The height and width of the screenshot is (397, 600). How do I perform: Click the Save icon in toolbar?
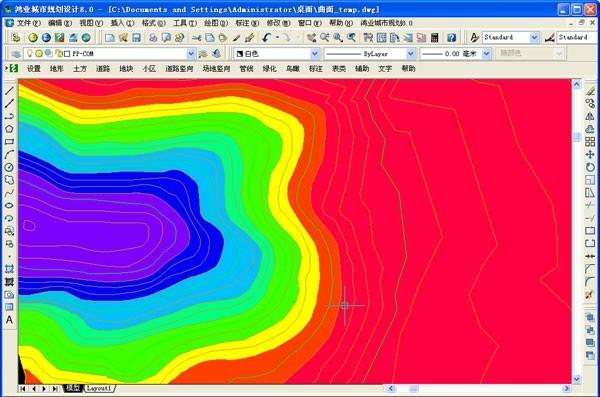137,38
